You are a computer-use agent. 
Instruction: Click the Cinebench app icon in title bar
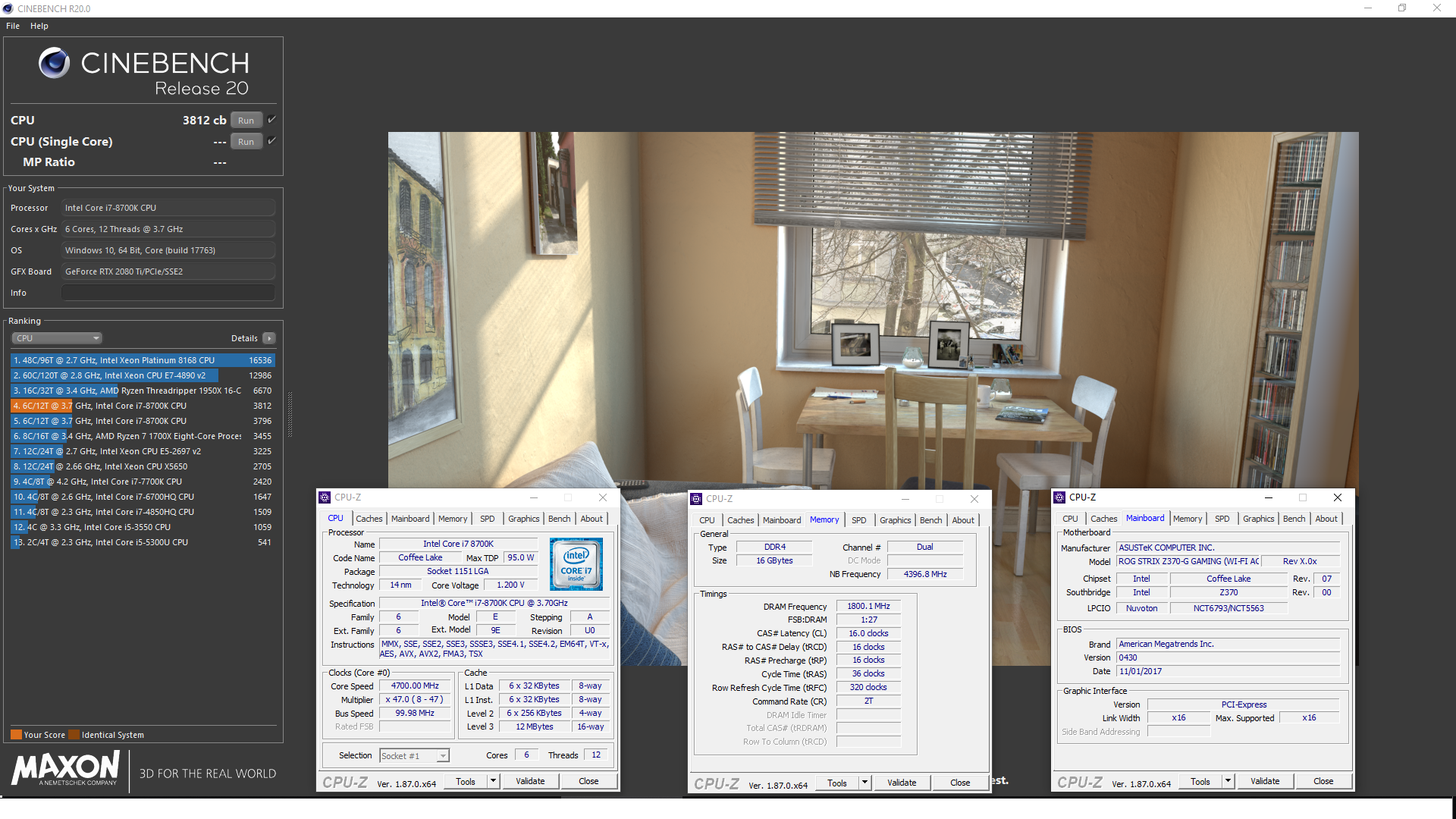coord(8,8)
